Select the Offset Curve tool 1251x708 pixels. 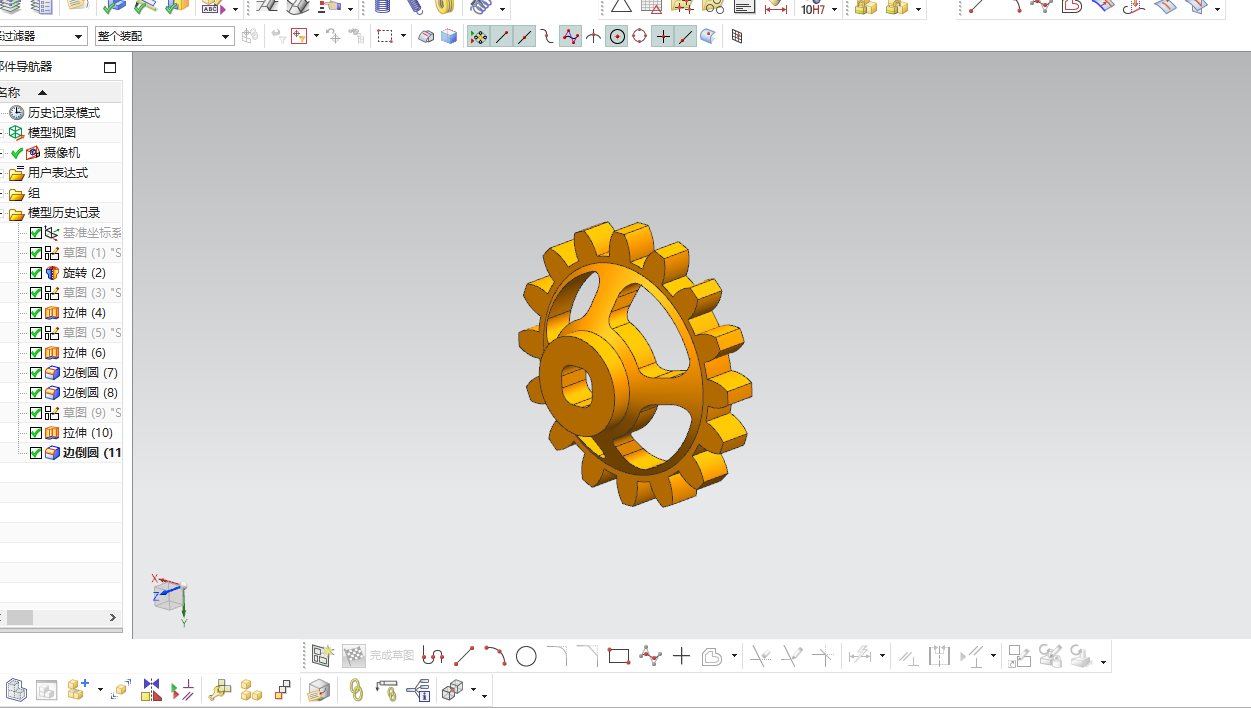tap(712, 657)
